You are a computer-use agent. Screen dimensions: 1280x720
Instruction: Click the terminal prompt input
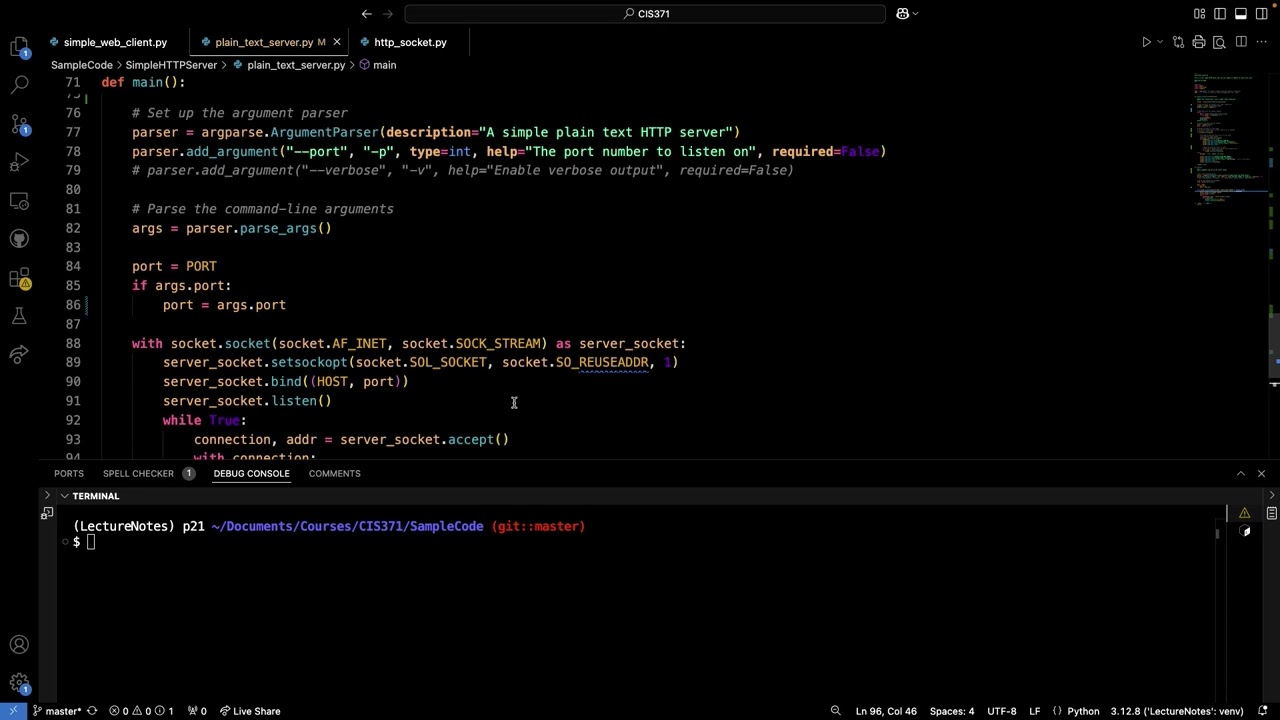90,542
